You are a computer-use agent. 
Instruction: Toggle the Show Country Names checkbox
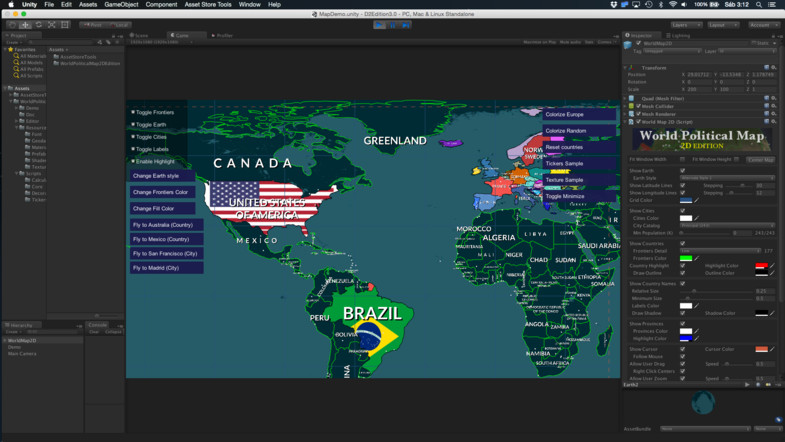pos(682,284)
